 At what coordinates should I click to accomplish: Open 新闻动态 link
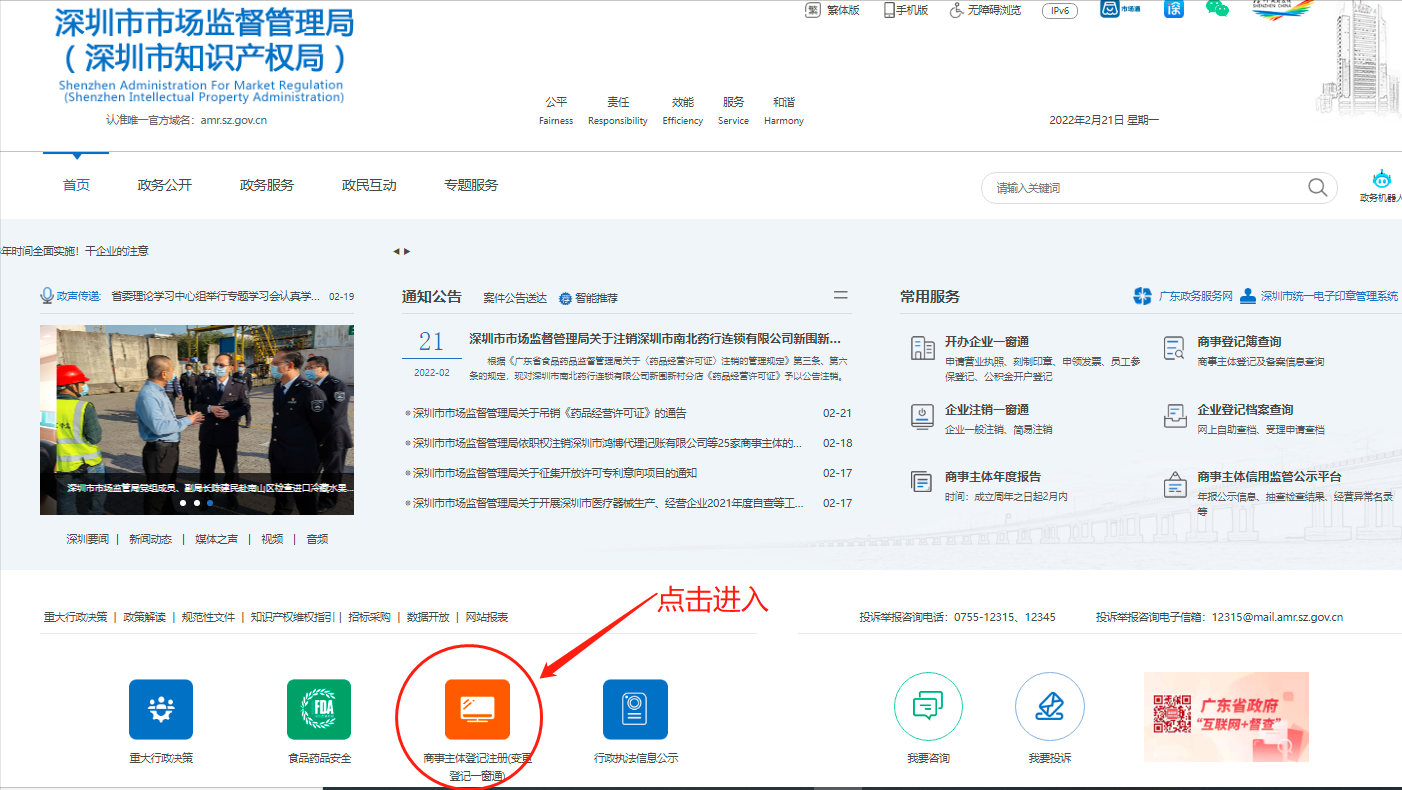[150, 539]
